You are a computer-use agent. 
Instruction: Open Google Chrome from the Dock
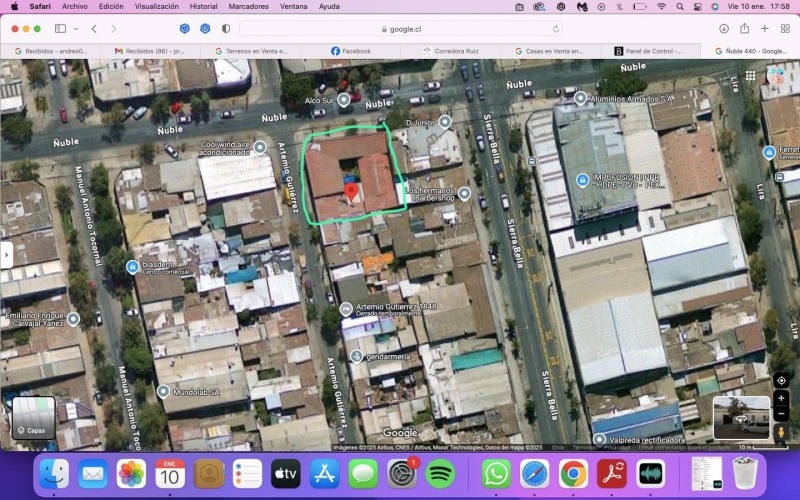(573, 474)
